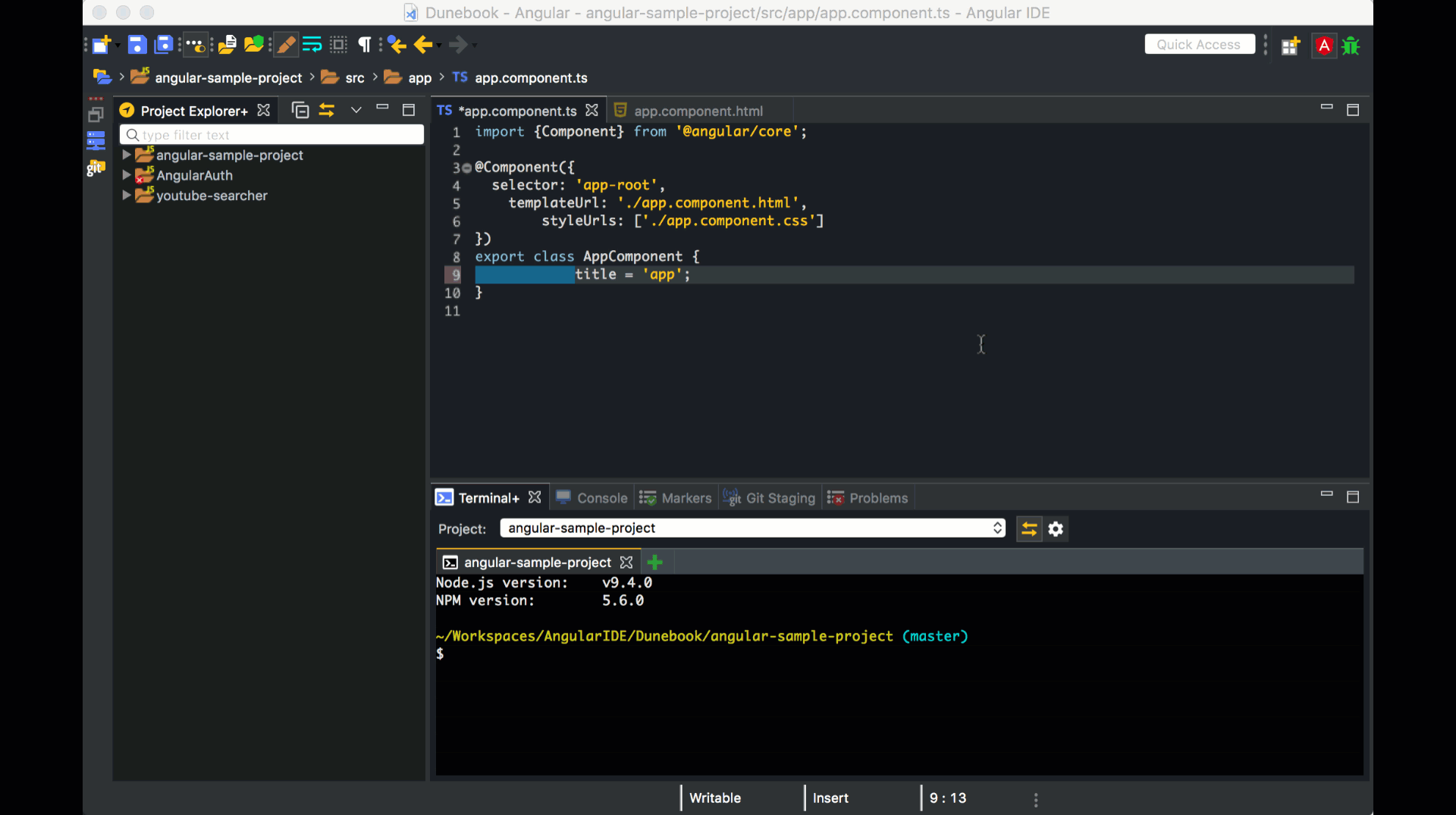Switch to the app.component.html editor tab
This screenshot has width=1456, height=815.
point(698,111)
